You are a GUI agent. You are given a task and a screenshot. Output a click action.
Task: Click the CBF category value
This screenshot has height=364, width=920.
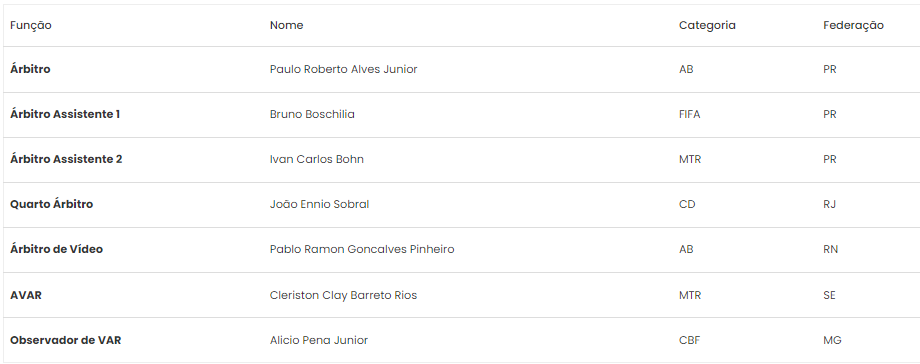click(x=689, y=340)
